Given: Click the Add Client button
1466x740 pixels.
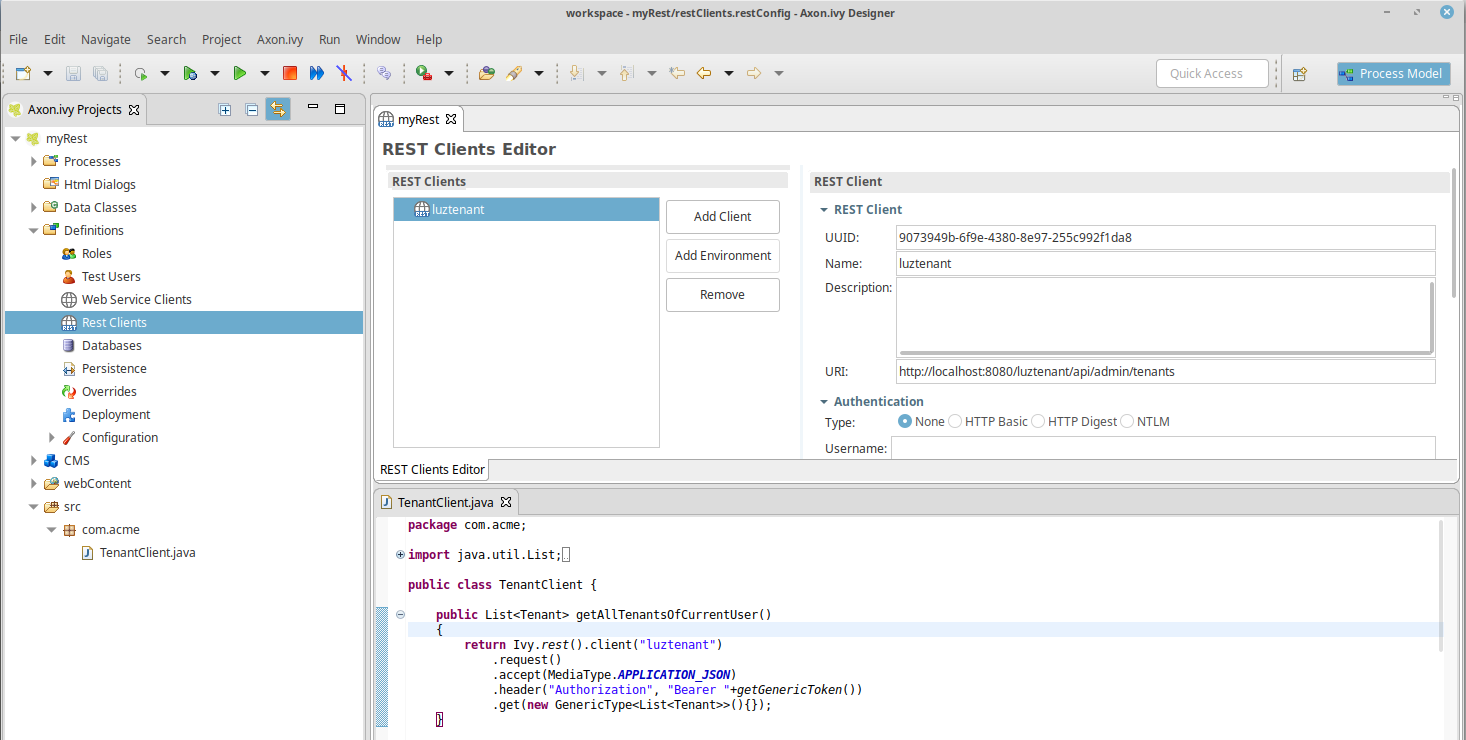Looking at the screenshot, I should pos(722,216).
